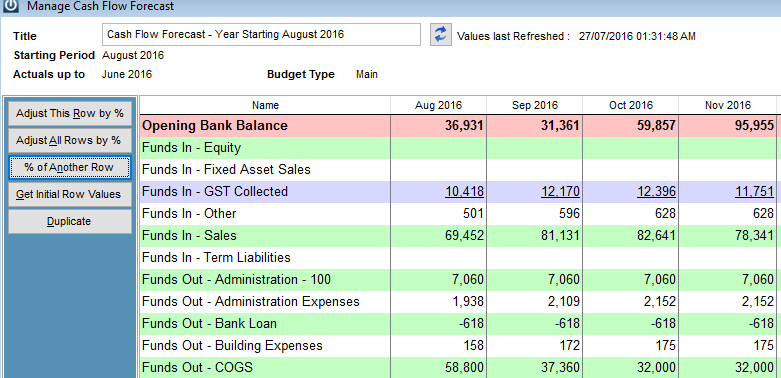This screenshot has width=781, height=378.
Task: Click the 11,751 GST Collected link
Action: pos(754,192)
